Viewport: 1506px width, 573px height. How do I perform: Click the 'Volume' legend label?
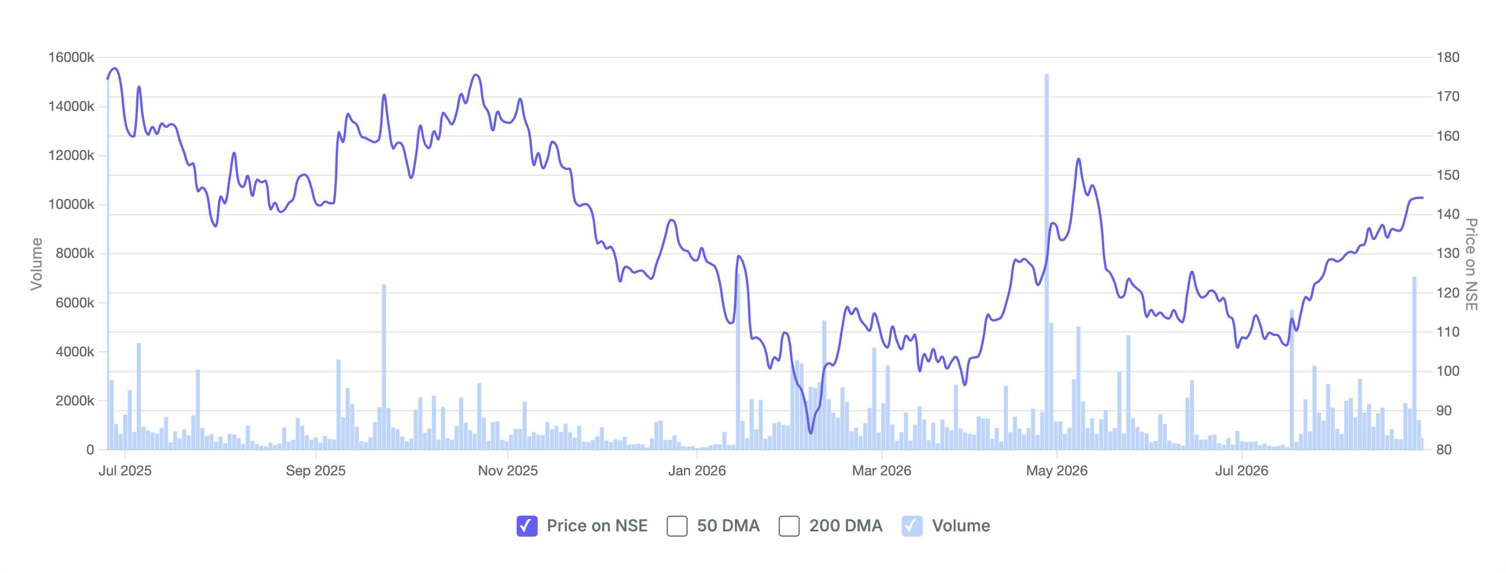(961, 526)
